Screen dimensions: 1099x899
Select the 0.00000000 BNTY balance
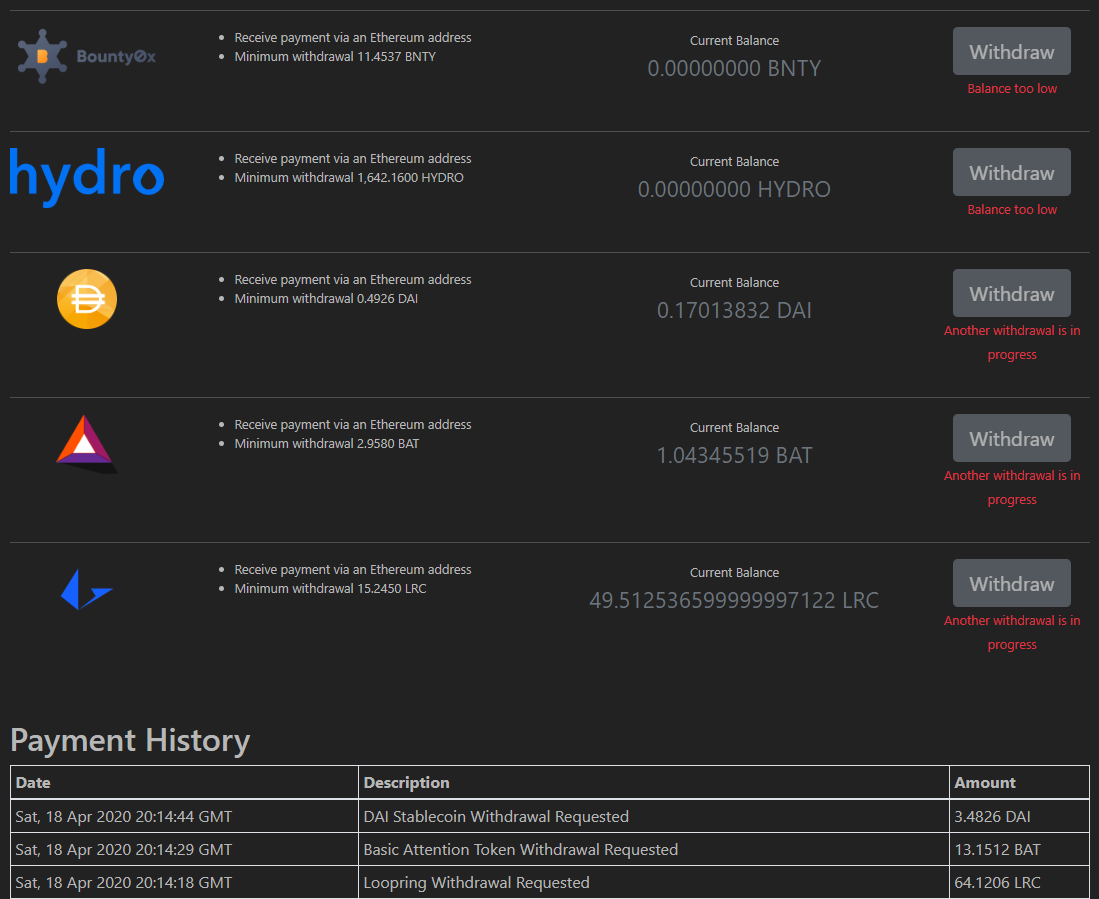pyautogui.click(x=734, y=68)
